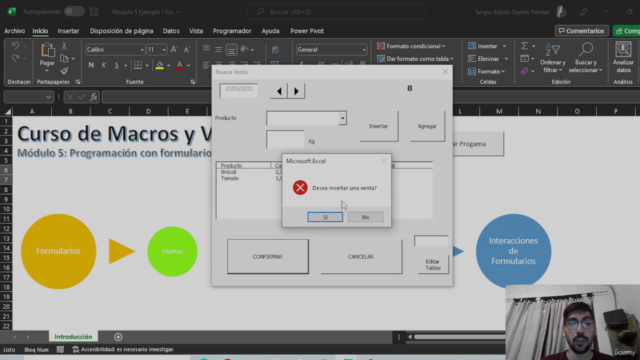Click the Redo icon
The width and height of the screenshot is (640, 360).
pos(15,58)
